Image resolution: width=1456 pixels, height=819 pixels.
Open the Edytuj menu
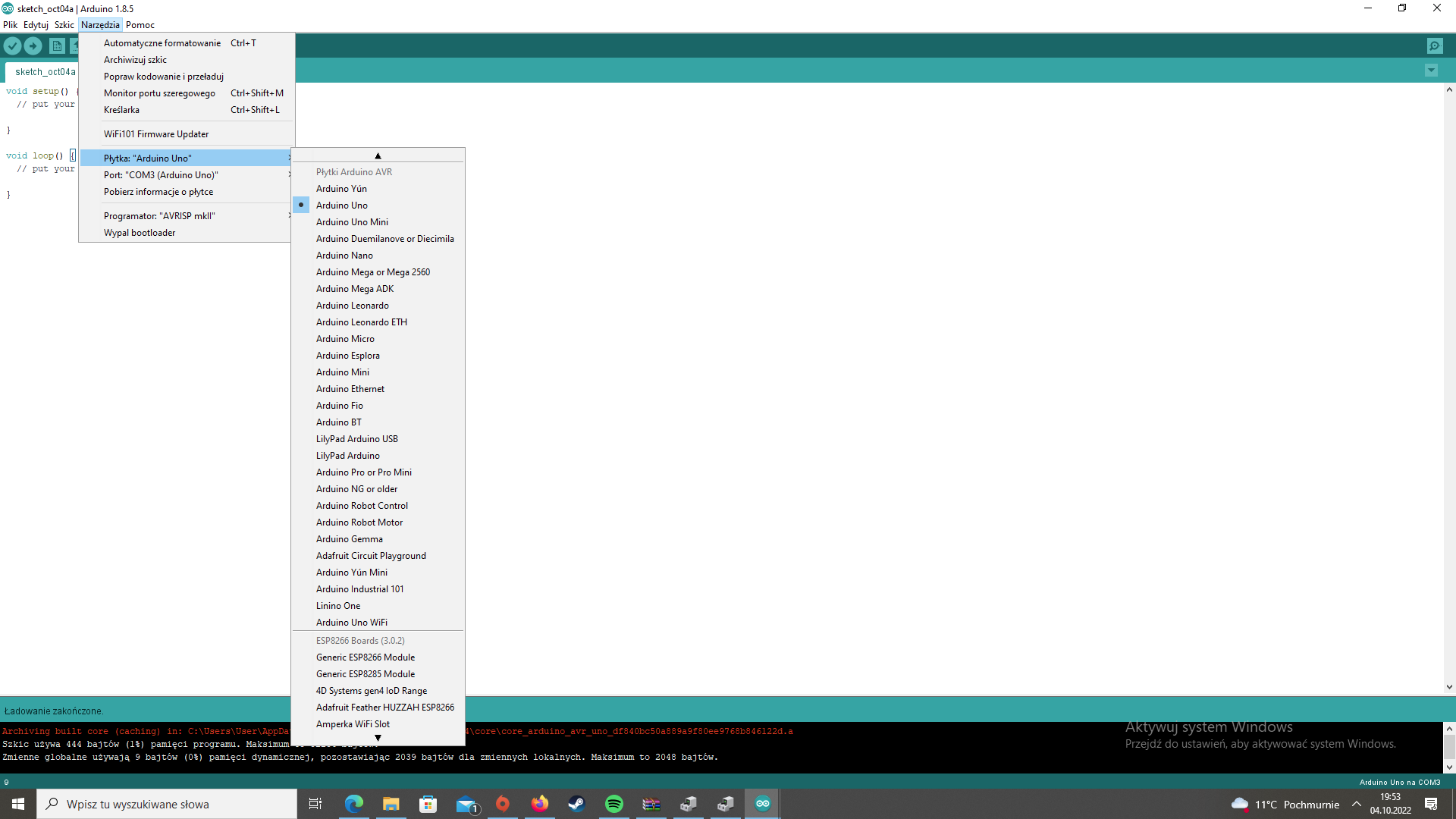click(x=36, y=25)
